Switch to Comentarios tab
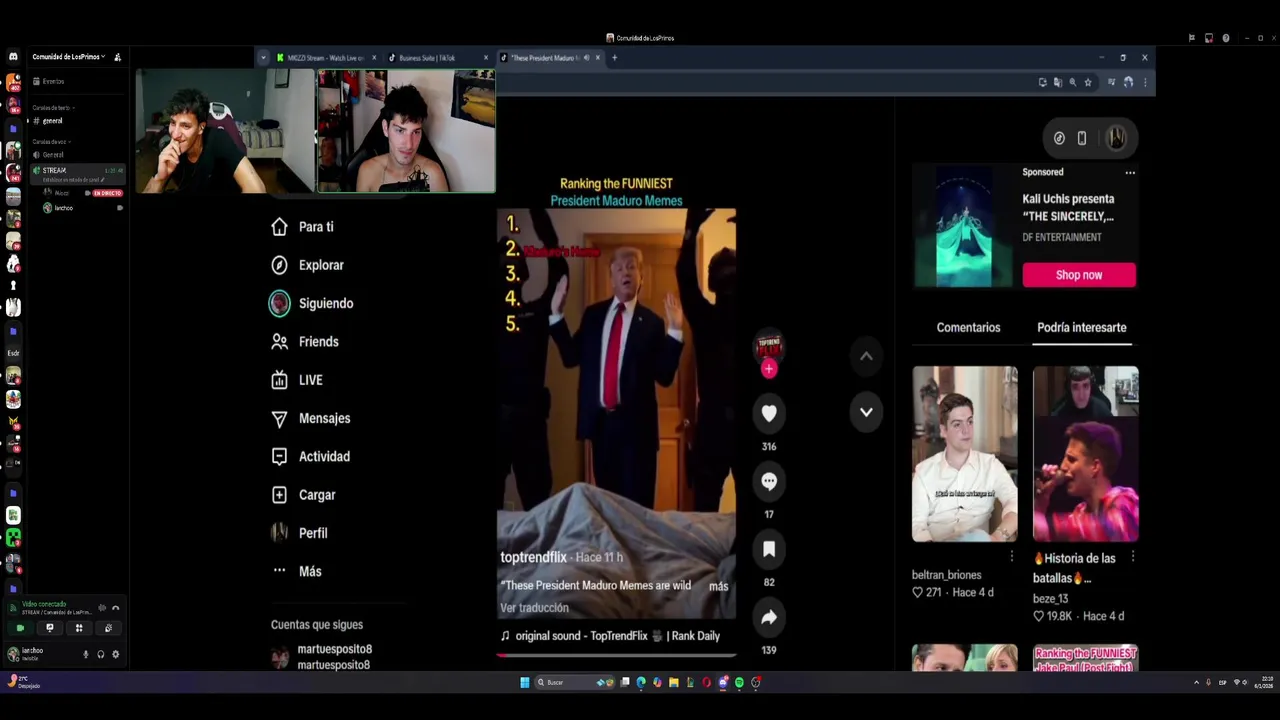The image size is (1280, 720). click(968, 328)
